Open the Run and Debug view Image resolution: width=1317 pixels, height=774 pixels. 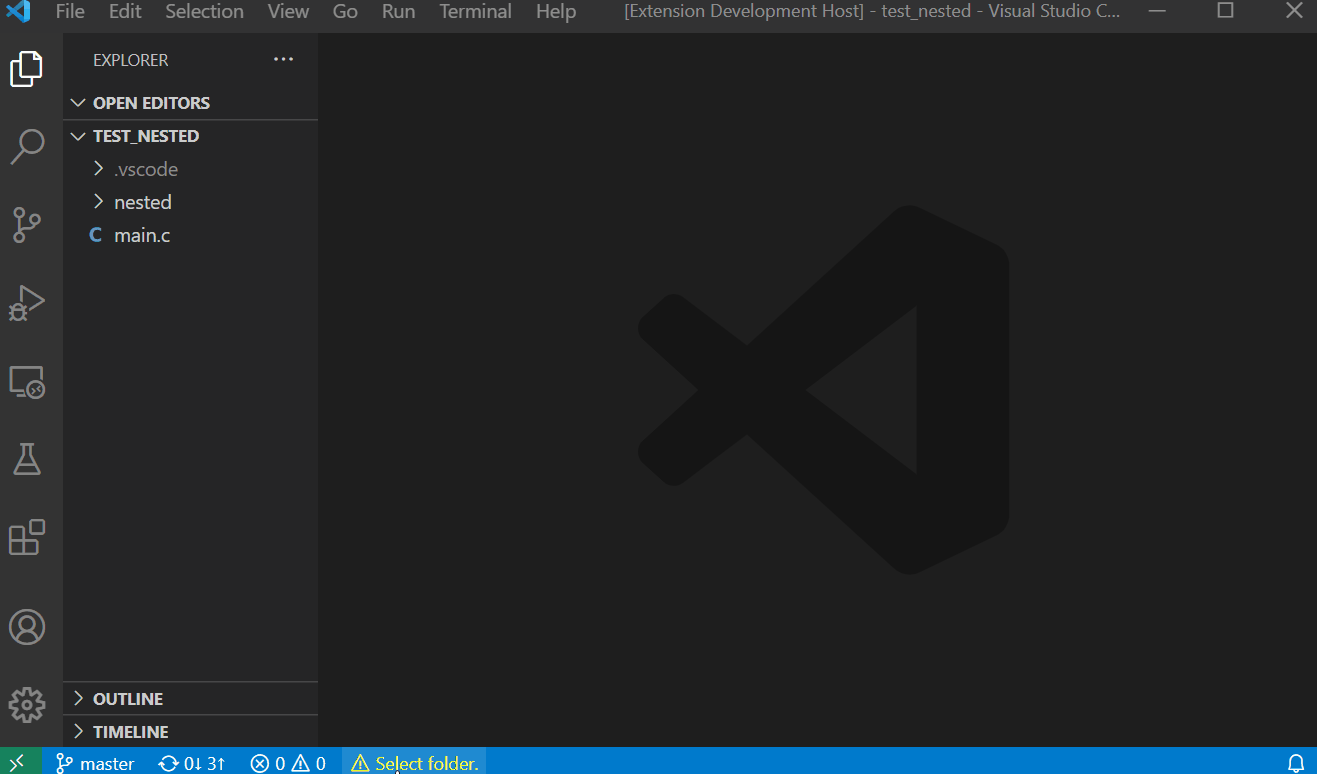tap(27, 303)
